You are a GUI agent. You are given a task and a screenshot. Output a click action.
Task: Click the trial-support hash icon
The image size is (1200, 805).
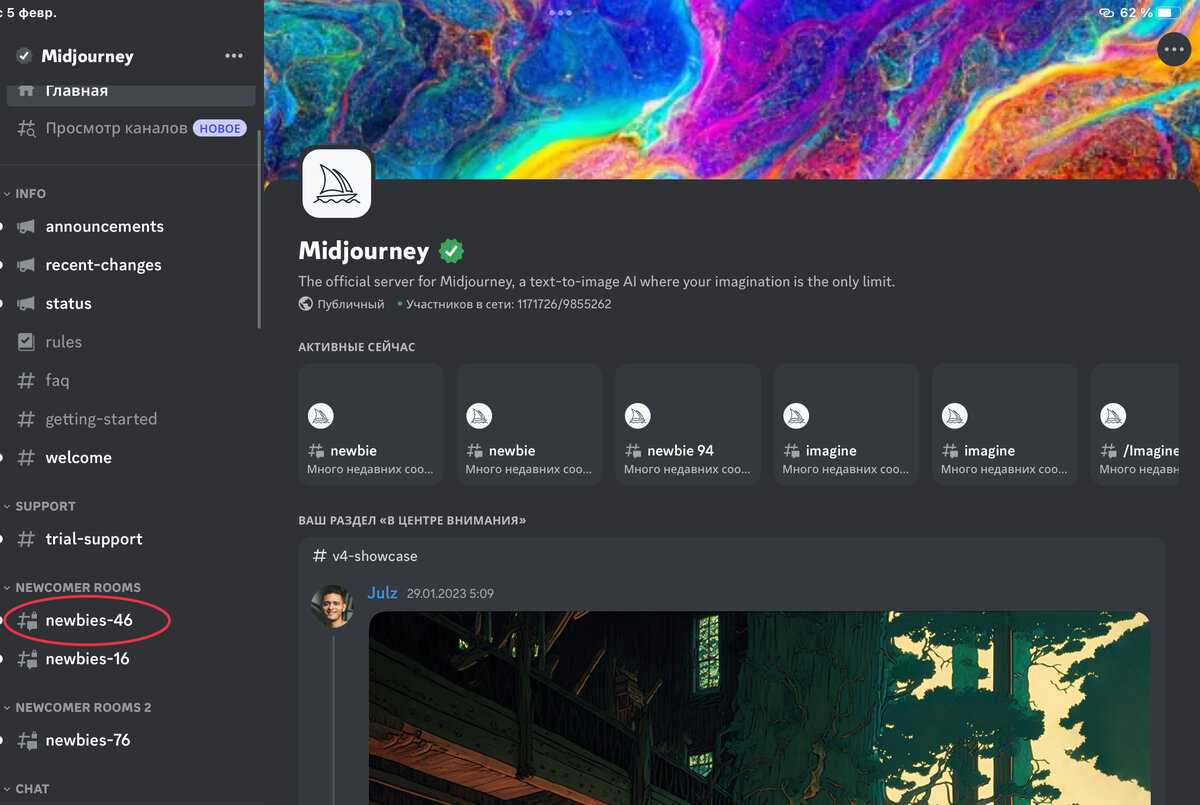pyautogui.click(x=27, y=539)
